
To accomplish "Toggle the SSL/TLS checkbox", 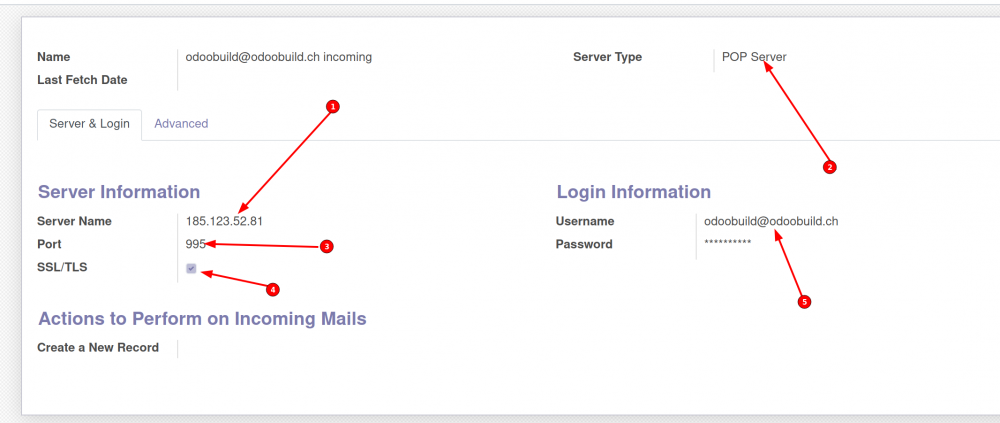I will 191,268.
